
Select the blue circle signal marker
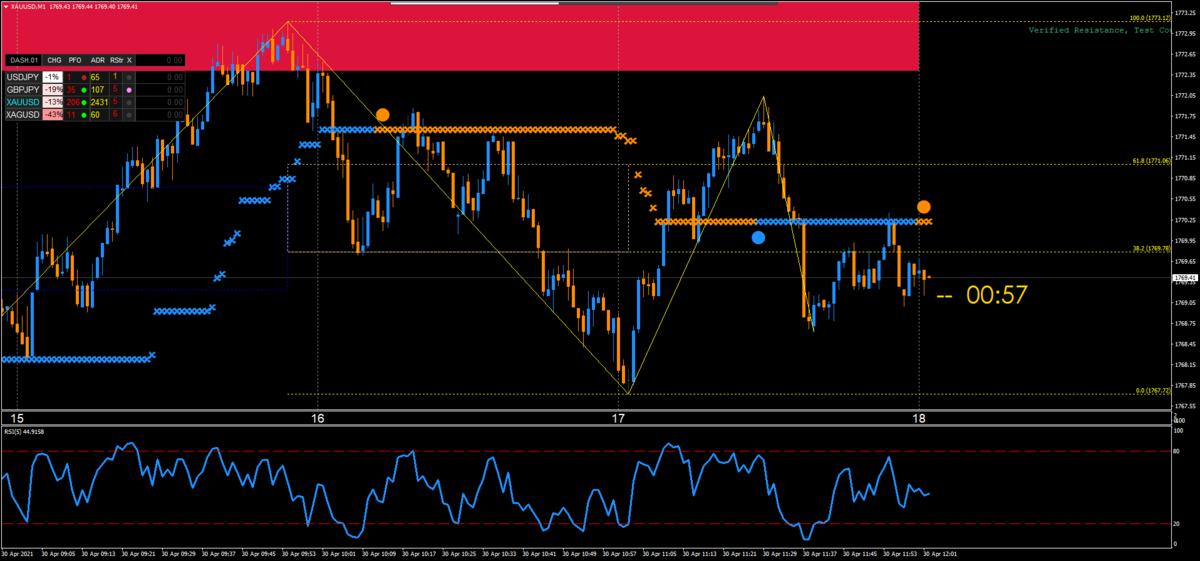pyautogui.click(x=758, y=238)
